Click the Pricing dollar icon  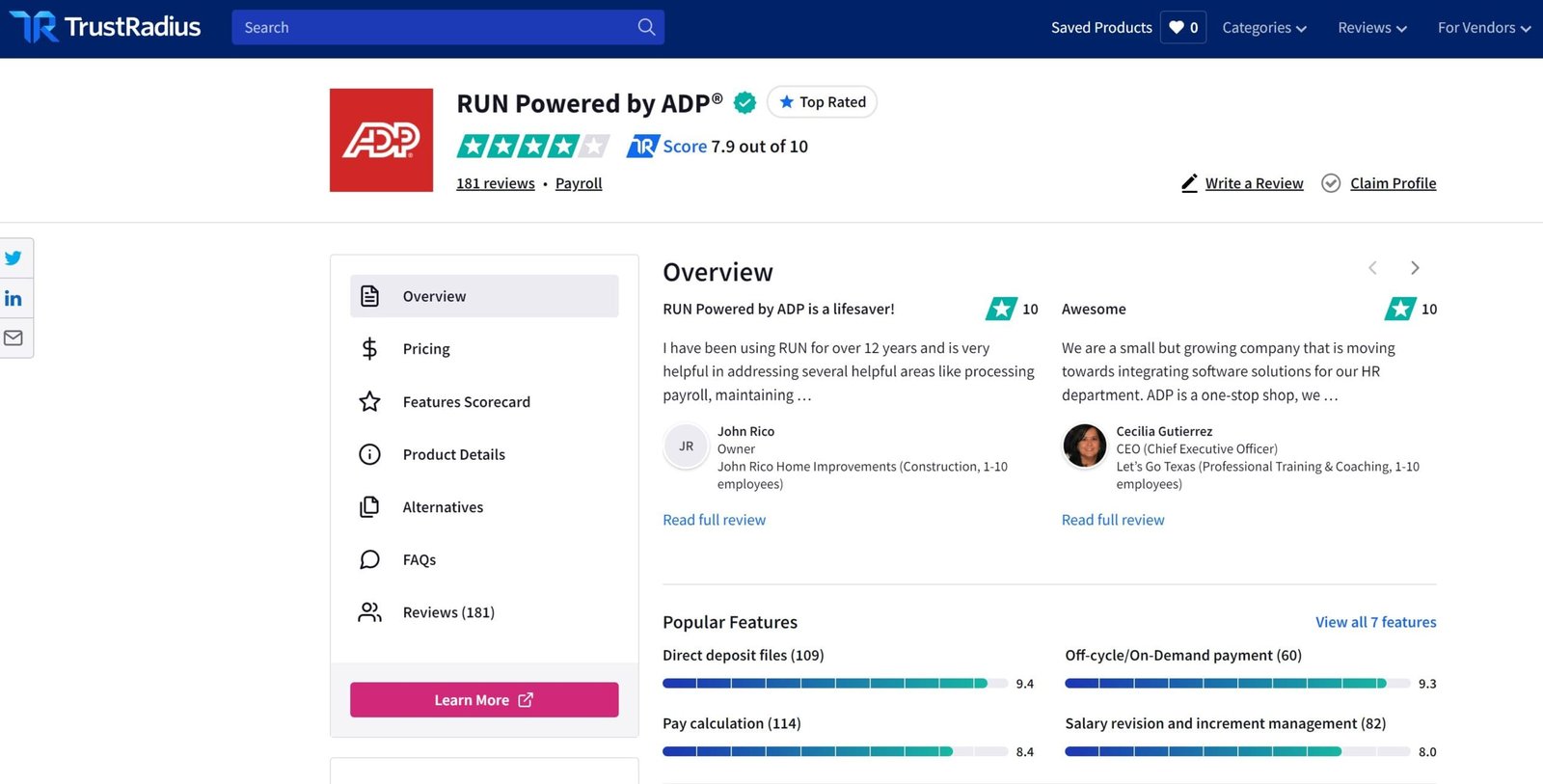click(369, 348)
